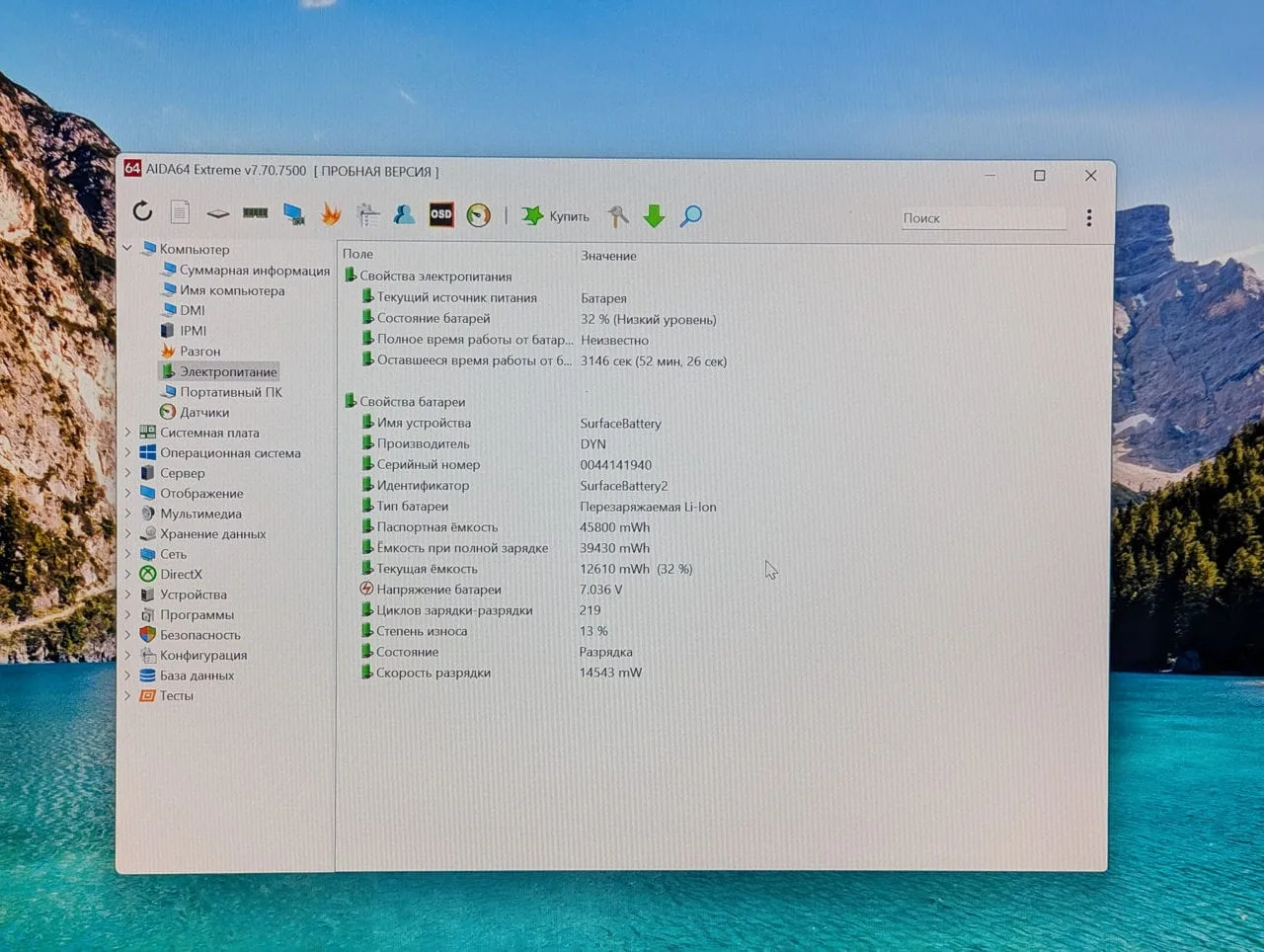Select the Напряжение батареи row
The width and height of the screenshot is (1264, 952).
point(493,590)
